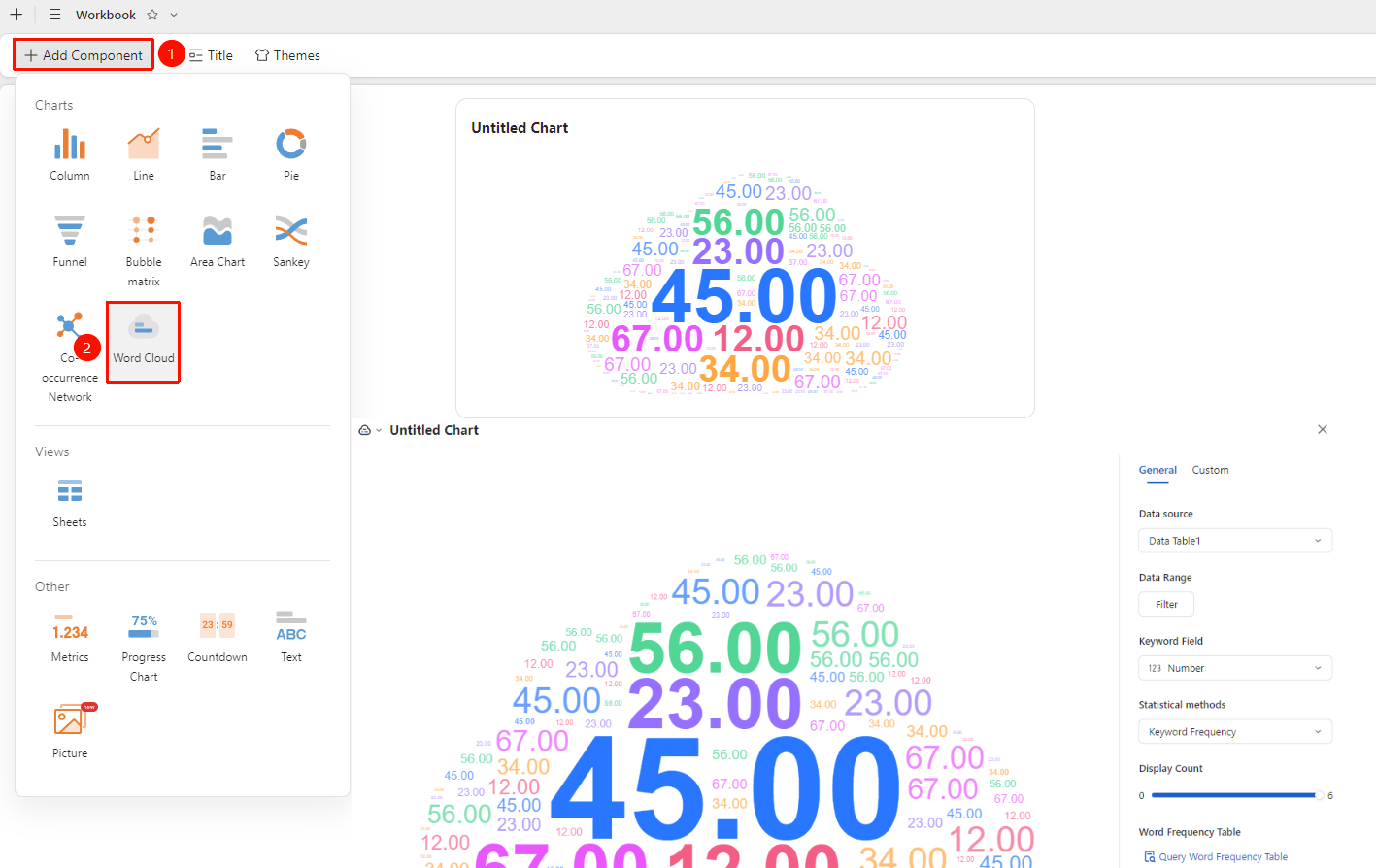Insert a Picture component
The width and height of the screenshot is (1376, 868).
click(x=70, y=732)
